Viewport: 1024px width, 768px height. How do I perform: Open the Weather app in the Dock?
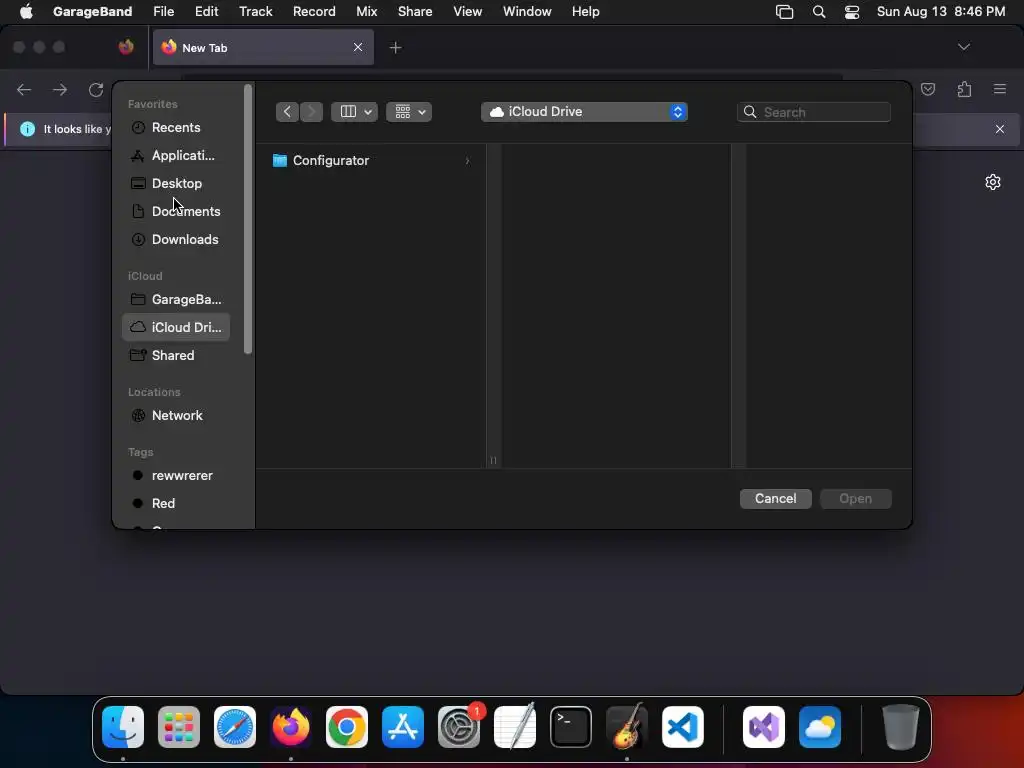tap(820, 727)
